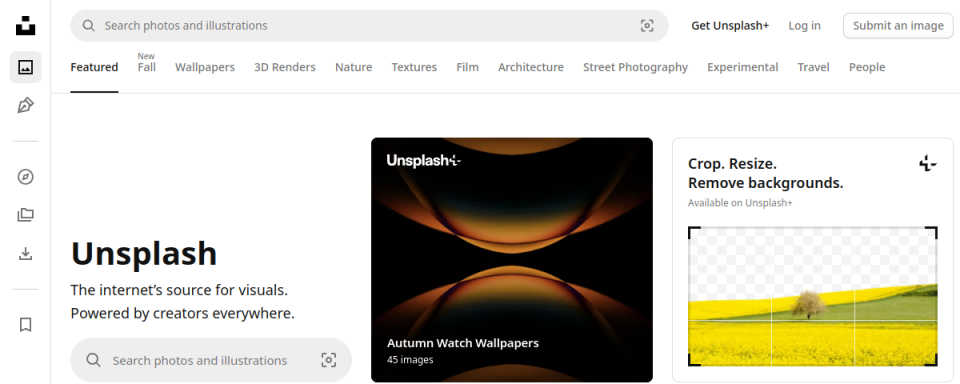Click the hero search photos input field
The image size is (960, 384).
pos(211,360)
